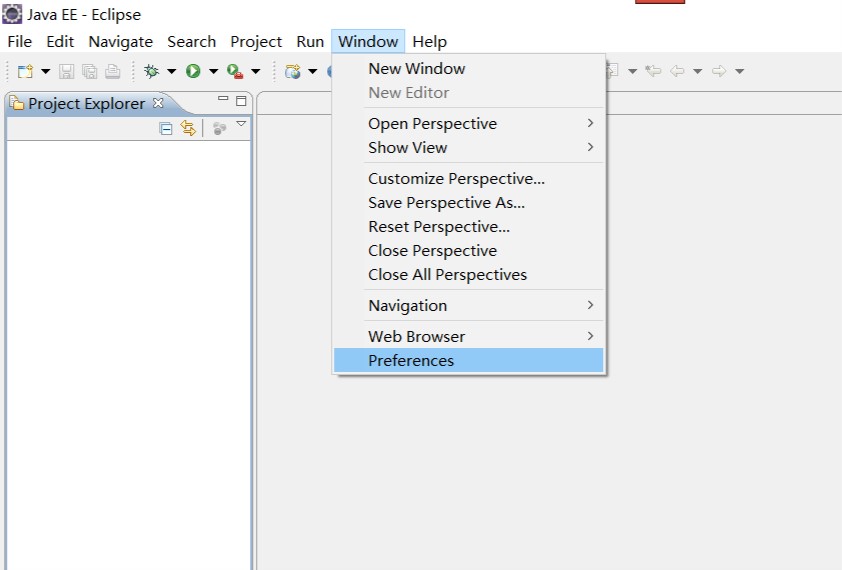The image size is (842, 570).
Task: Select Close Perspective entry
Action: pos(469,251)
